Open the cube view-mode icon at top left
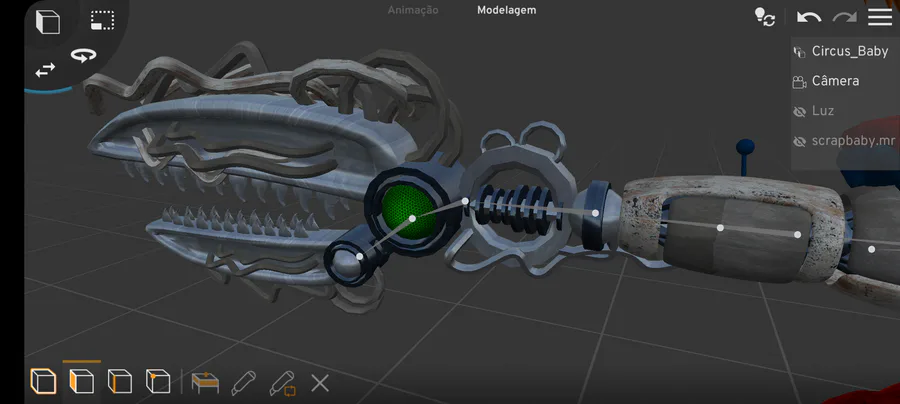This screenshot has width=900, height=404. pyautogui.click(x=48, y=22)
